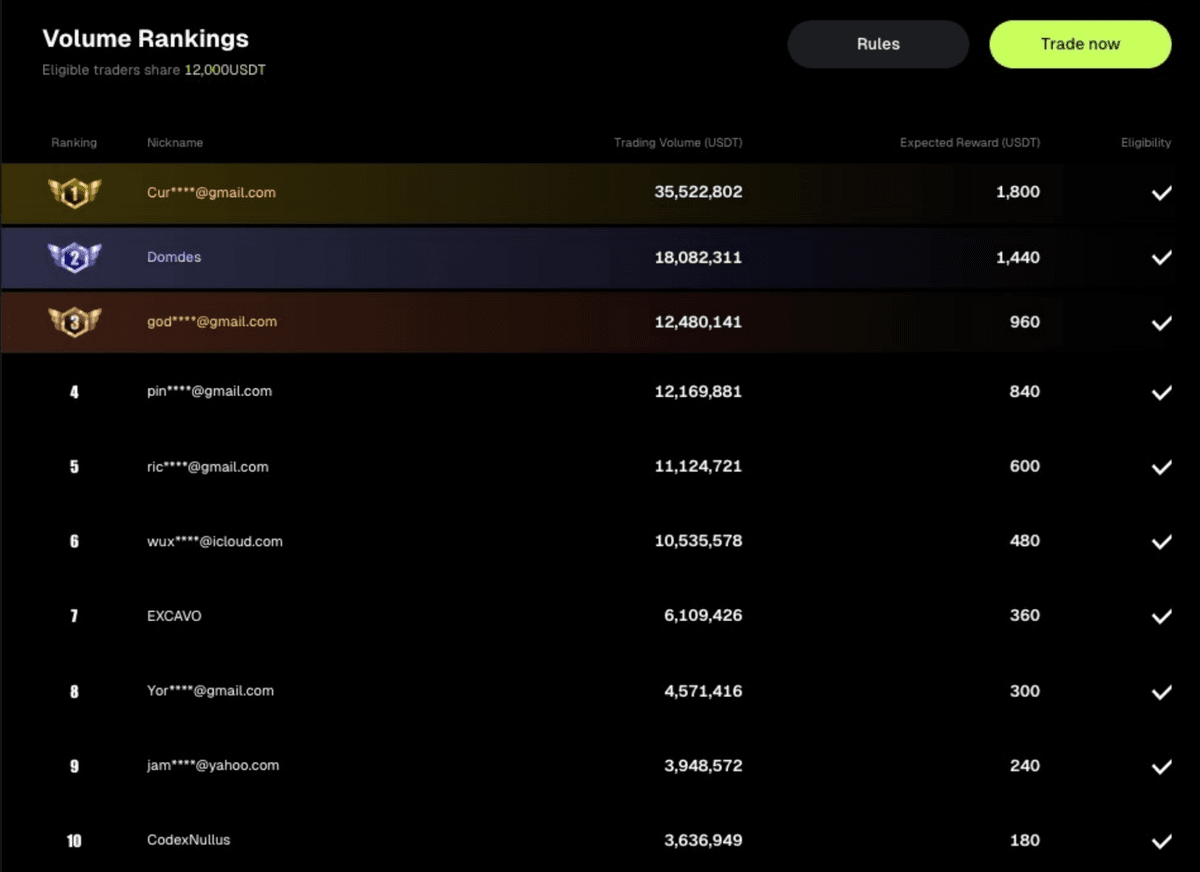1200x872 pixels.
Task: Select nickname Yor****@gmail.com
Action: coord(210,690)
